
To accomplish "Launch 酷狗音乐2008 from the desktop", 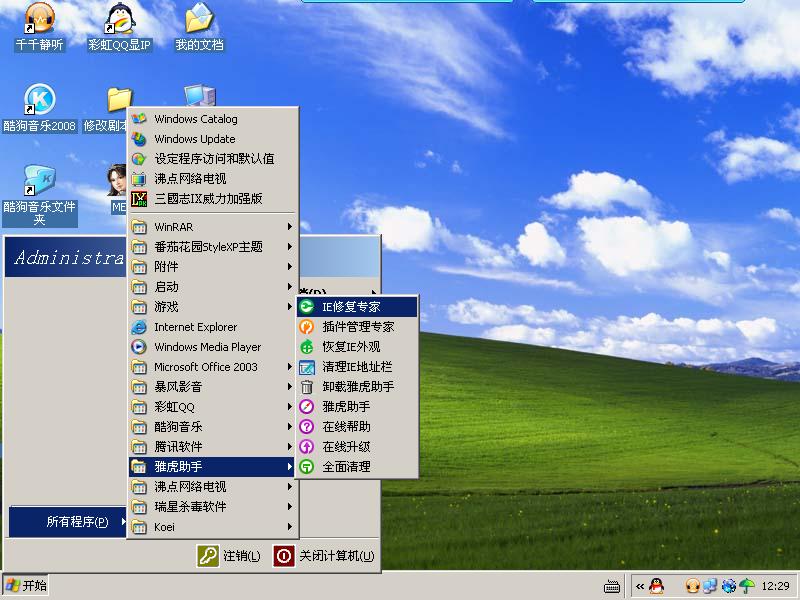I will coord(39,100).
